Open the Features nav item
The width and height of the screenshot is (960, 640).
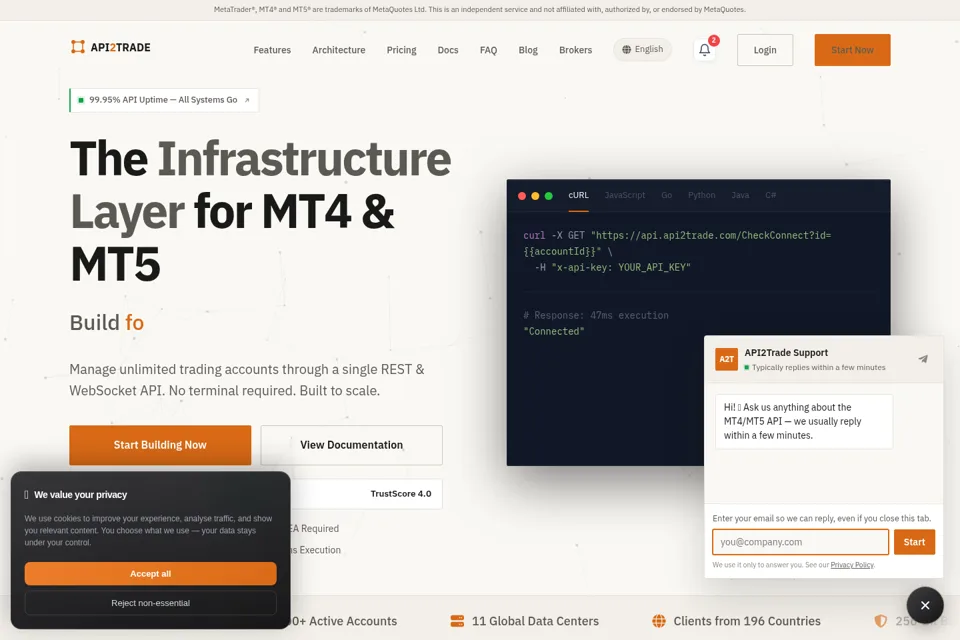(272, 50)
